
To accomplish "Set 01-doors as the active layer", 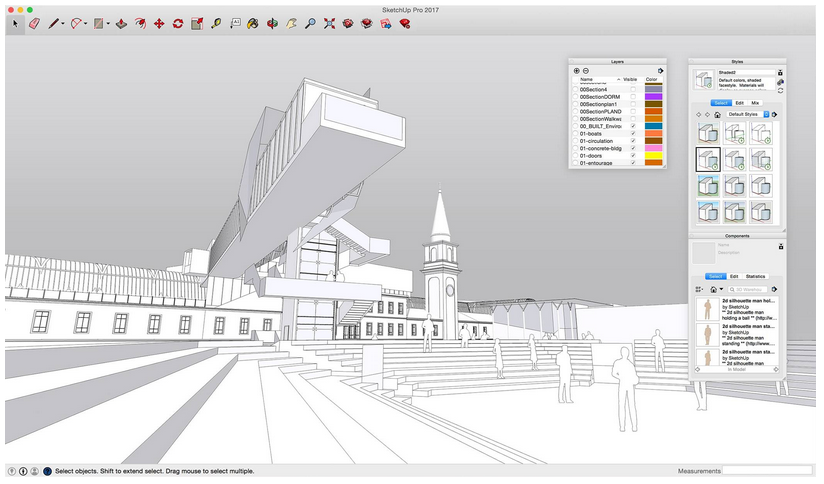I will (x=575, y=156).
